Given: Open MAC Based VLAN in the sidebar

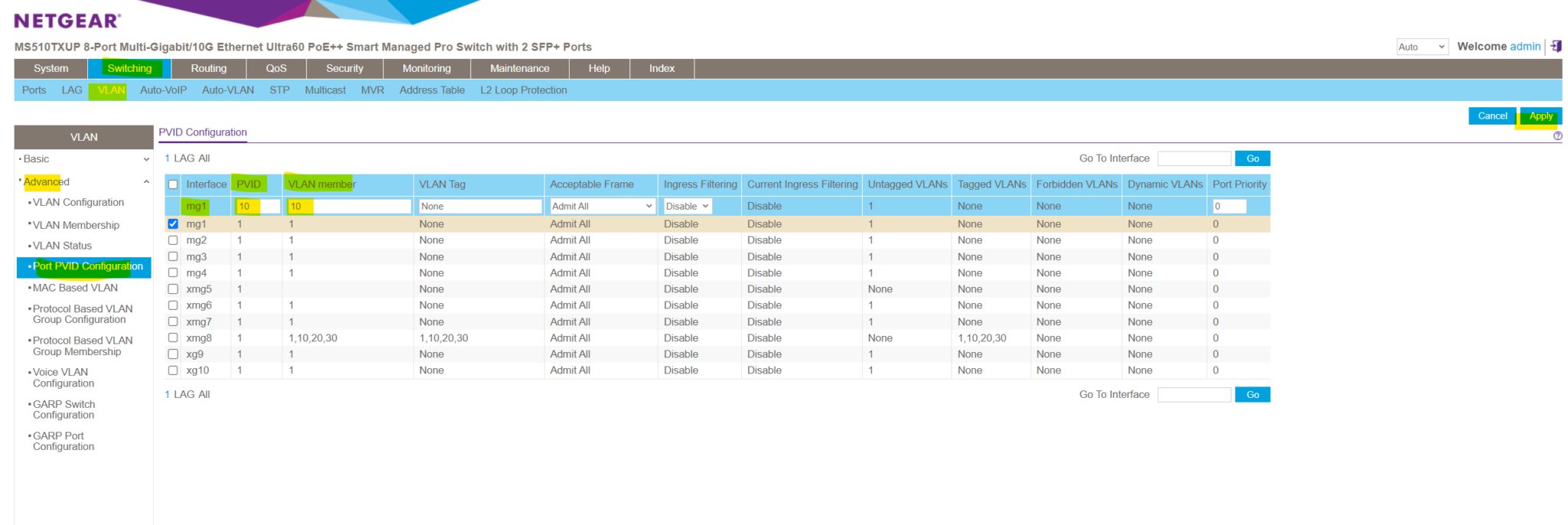Looking at the screenshot, I should (75, 289).
